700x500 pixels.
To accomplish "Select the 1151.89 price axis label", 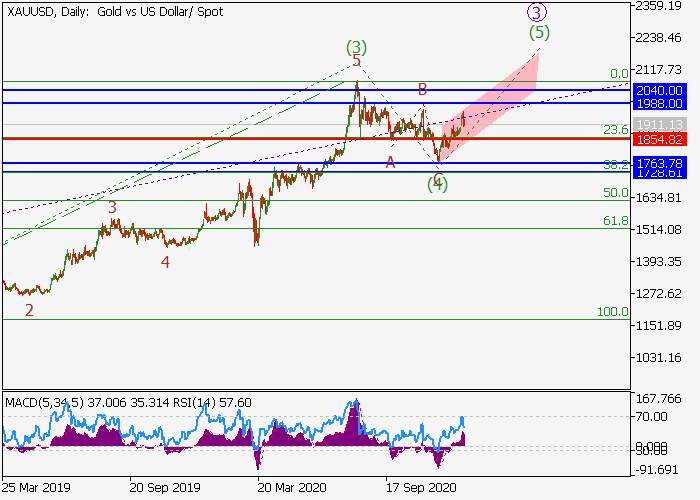I will tap(658, 325).
